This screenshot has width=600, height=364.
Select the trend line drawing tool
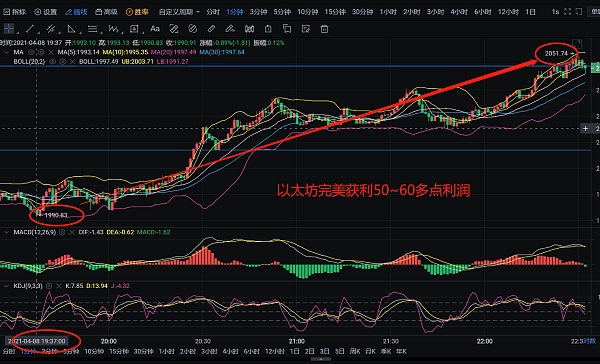(29, 29)
